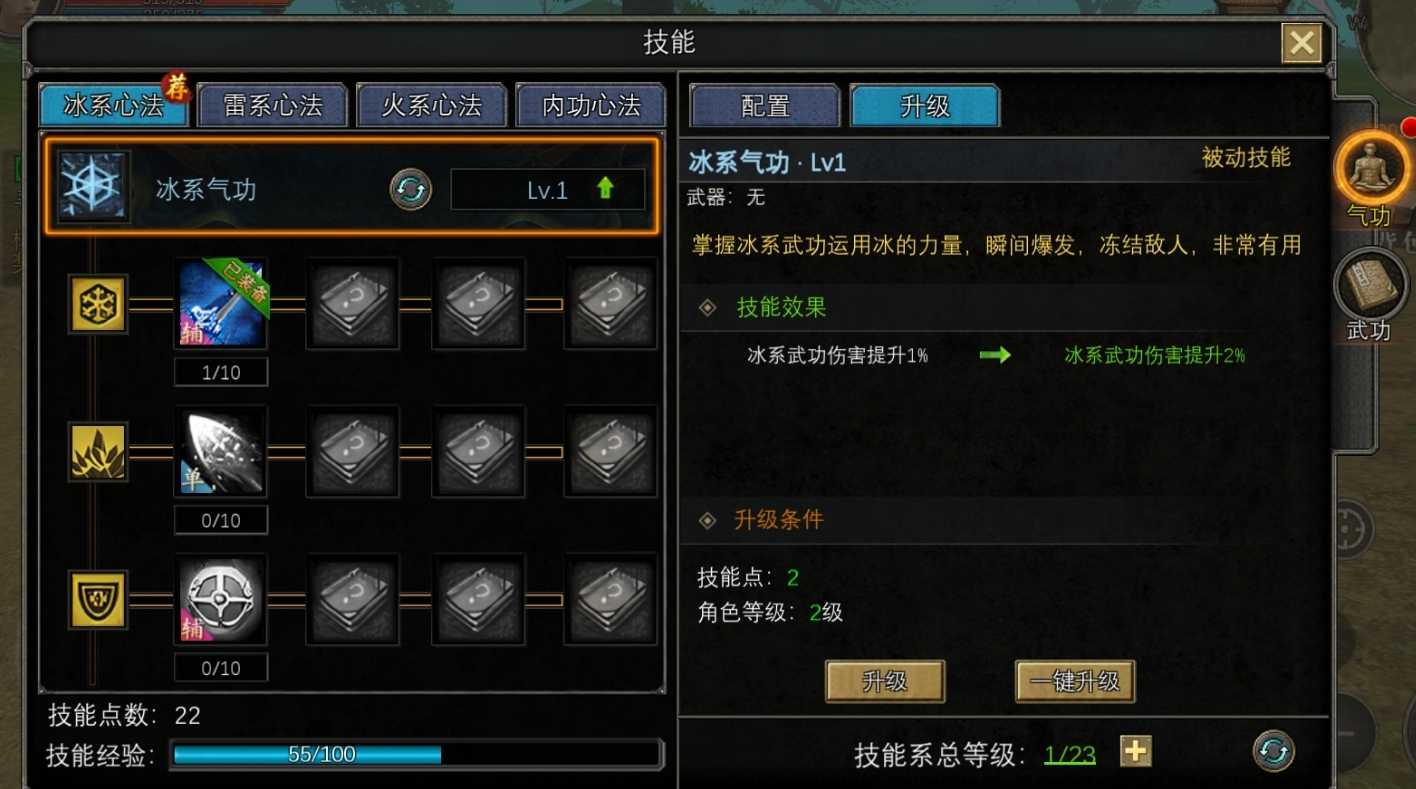Click the refresh icon beside 冰系气功

coord(410,189)
